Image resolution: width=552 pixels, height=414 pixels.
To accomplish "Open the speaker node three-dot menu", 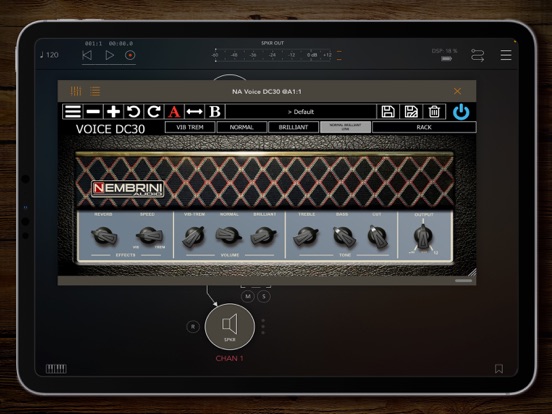I will (x=263, y=326).
